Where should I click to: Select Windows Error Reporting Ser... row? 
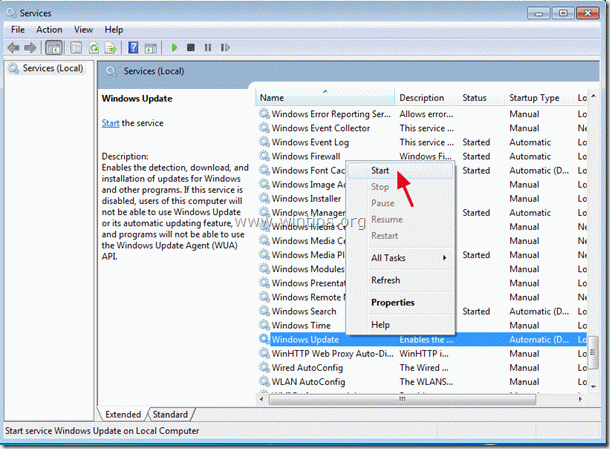423,114
